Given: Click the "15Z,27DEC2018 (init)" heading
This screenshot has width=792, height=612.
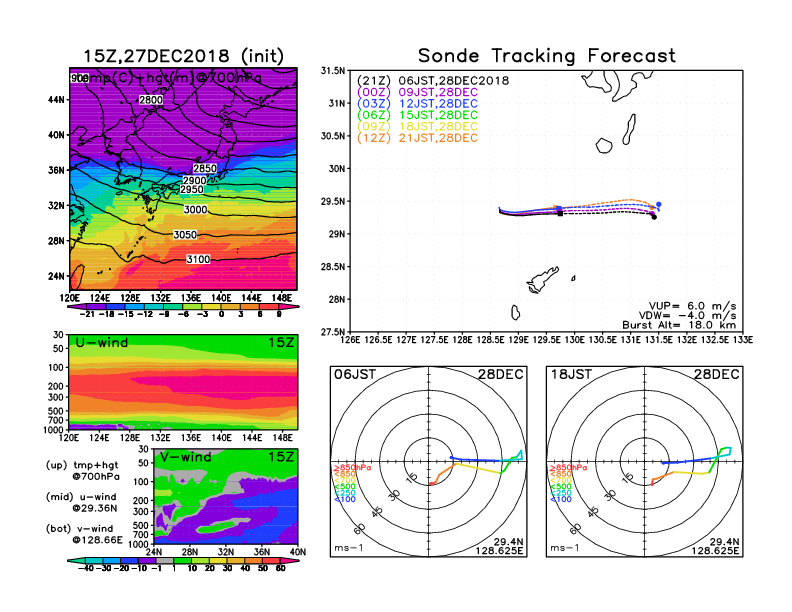Looking at the screenshot, I should point(183,56).
